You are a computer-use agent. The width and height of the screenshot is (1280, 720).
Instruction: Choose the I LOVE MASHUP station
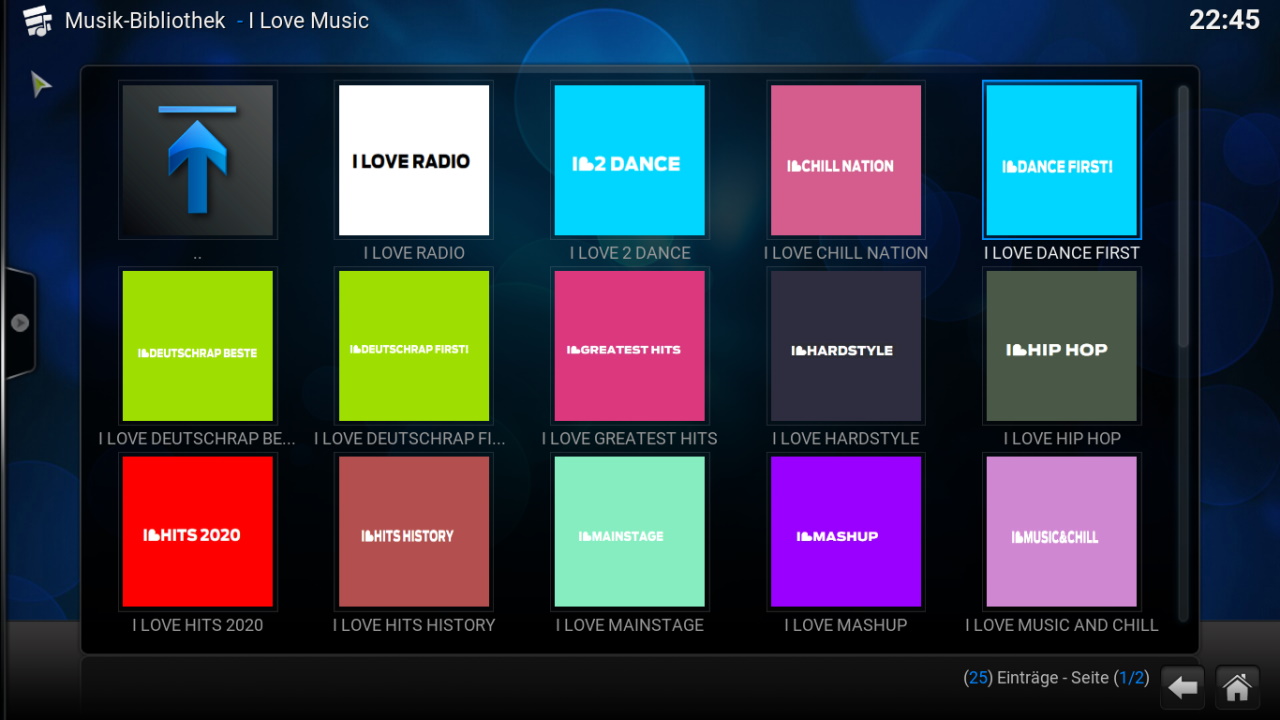[x=845, y=531]
